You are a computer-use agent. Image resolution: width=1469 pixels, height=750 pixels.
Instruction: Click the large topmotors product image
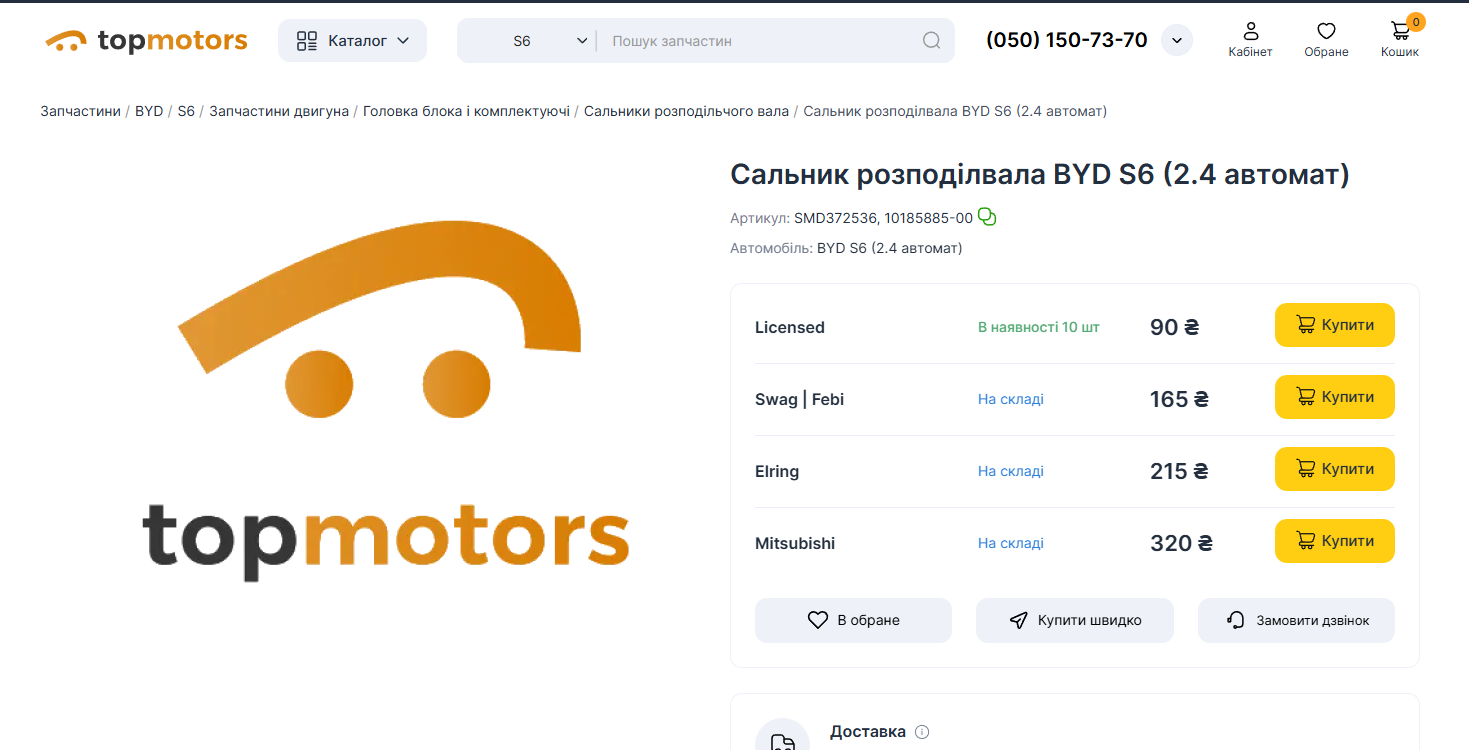click(x=386, y=400)
